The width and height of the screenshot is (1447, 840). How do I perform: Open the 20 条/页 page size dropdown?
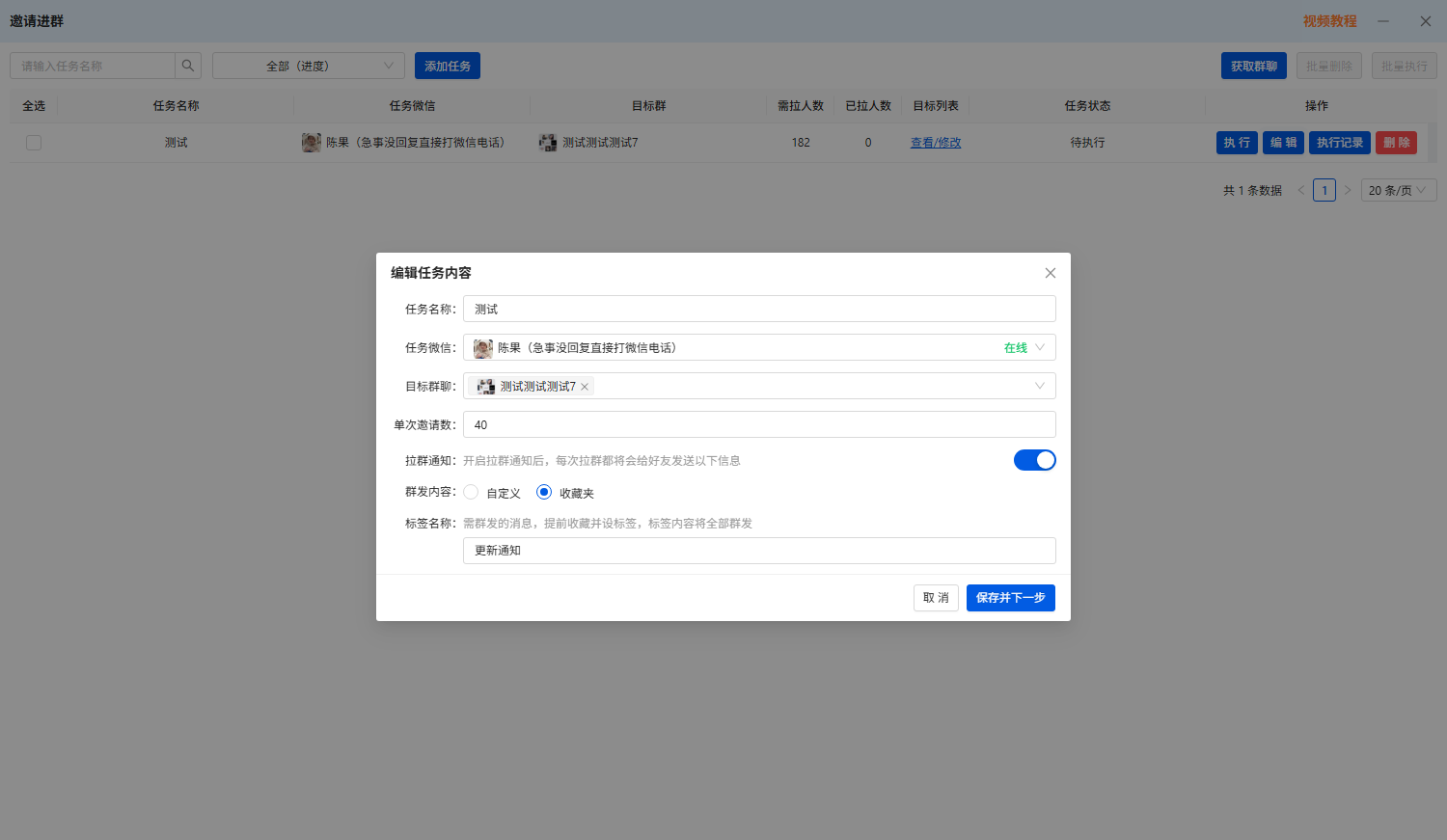(x=1399, y=190)
